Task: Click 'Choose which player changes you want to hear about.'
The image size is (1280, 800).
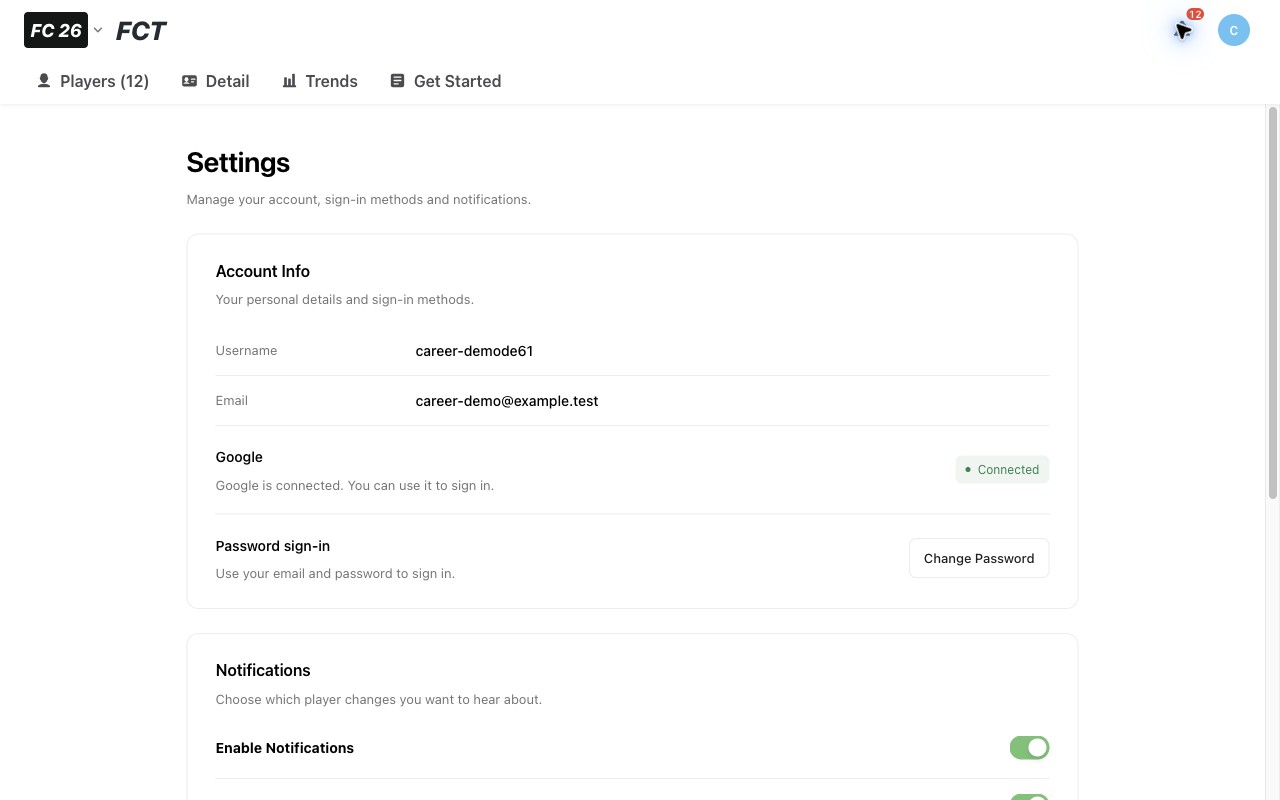Action: pyautogui.click(x=379, y=700)
